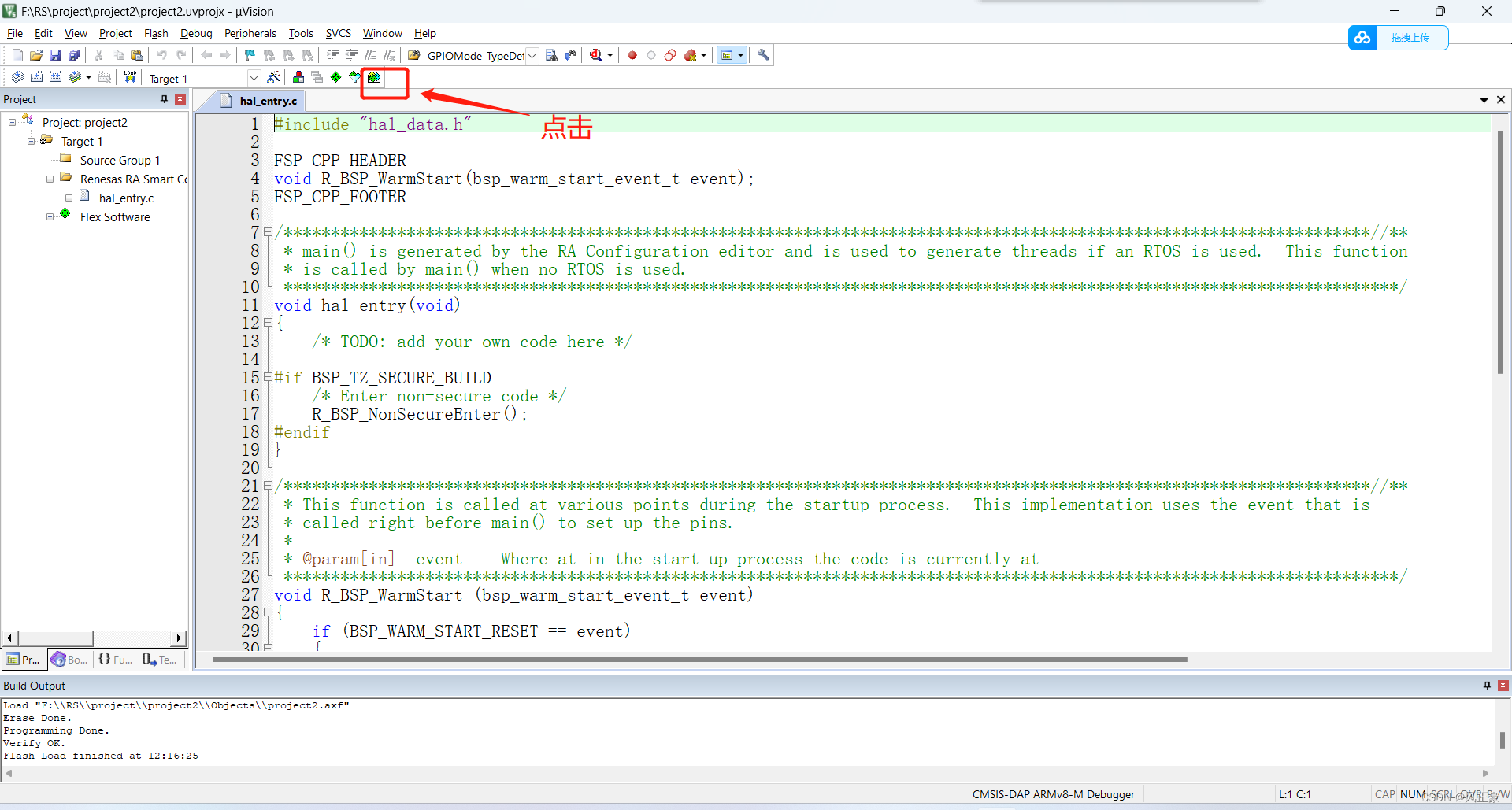Switch to the Templates tab in Project panel

click(x=160, y=660)
